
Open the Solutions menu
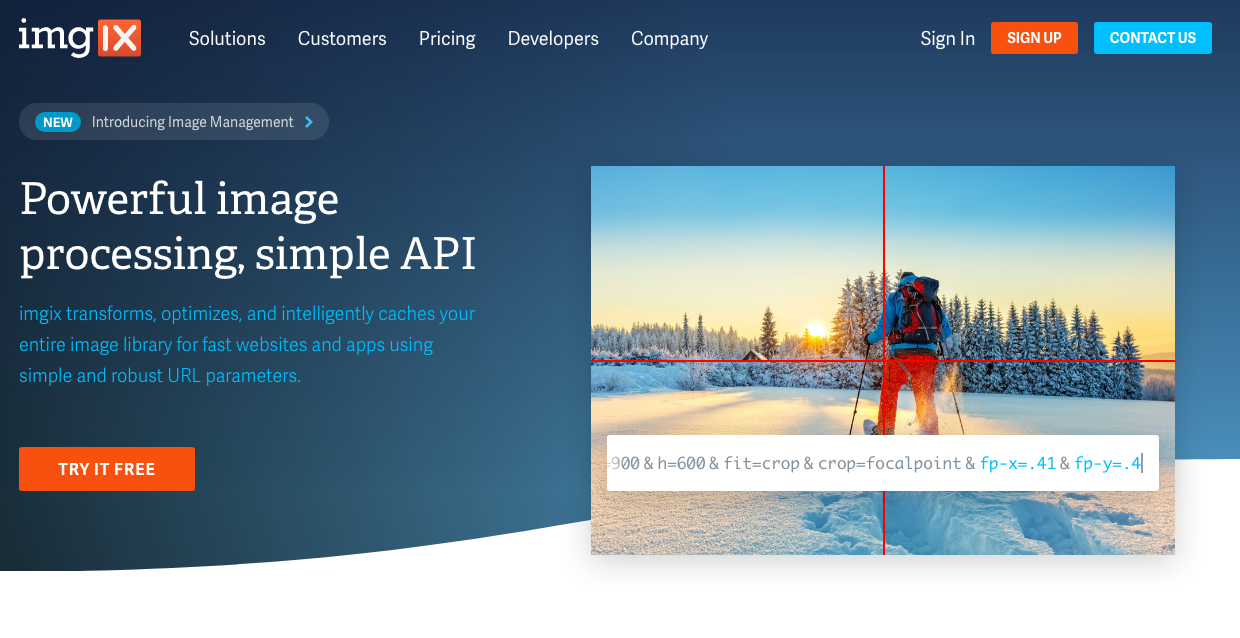click(x=227, y=39)
